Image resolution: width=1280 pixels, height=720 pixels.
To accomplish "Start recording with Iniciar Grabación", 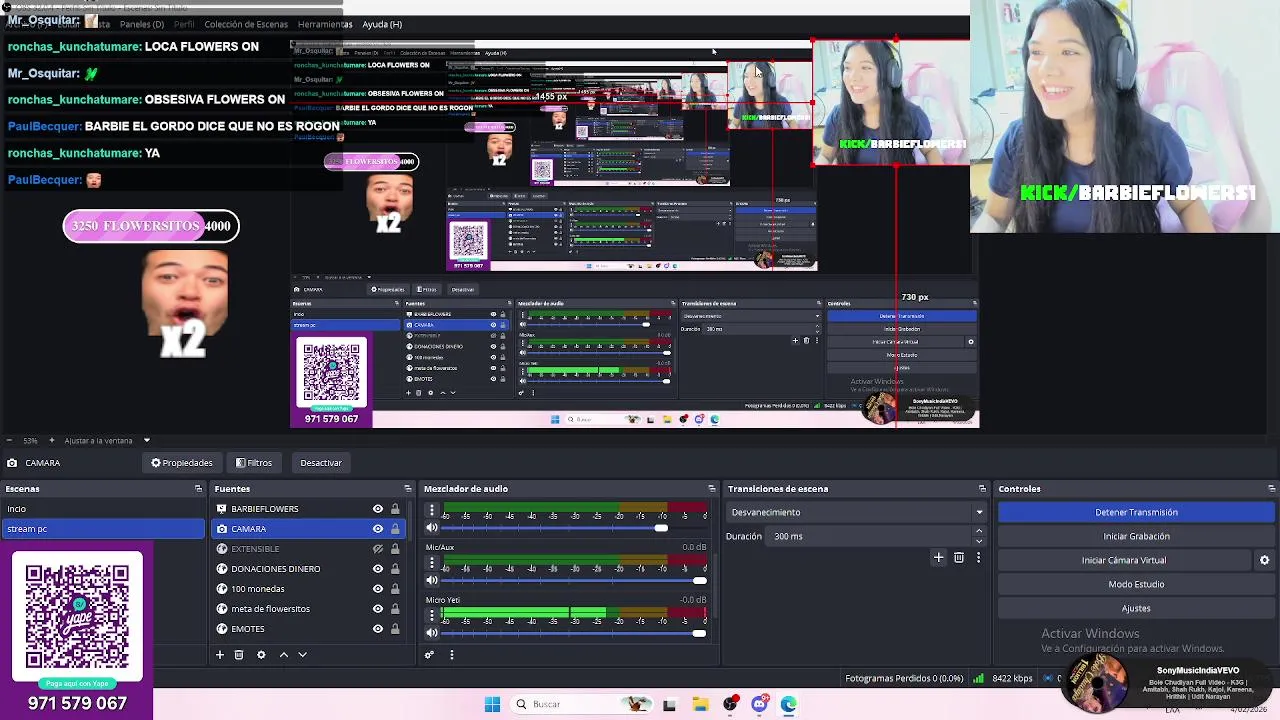I will pos(1136,536).
